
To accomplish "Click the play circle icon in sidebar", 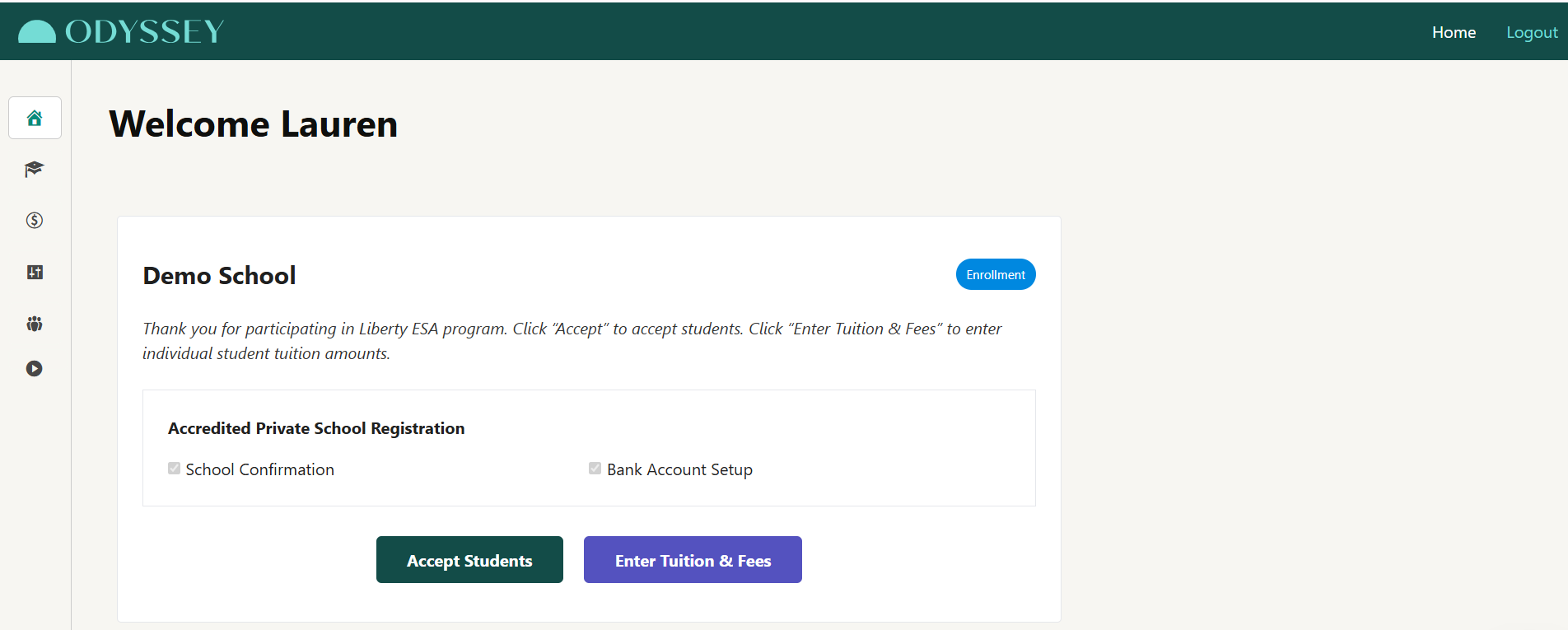I will (x=34, y=368).
